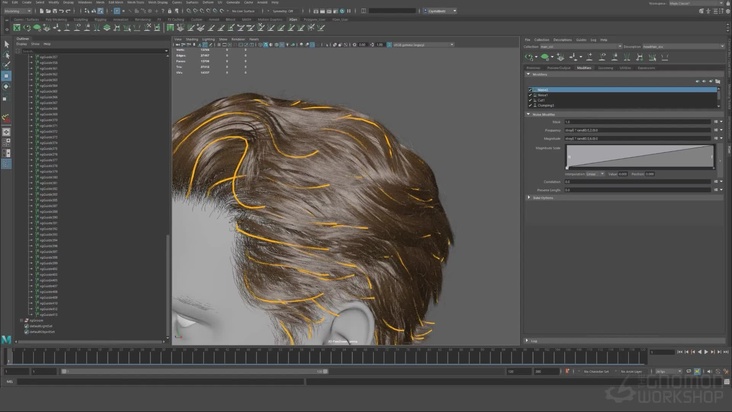The width and height of the screenshot is (732, 412).
Task: Click the Open Scene folder icon
Action: 48,11
